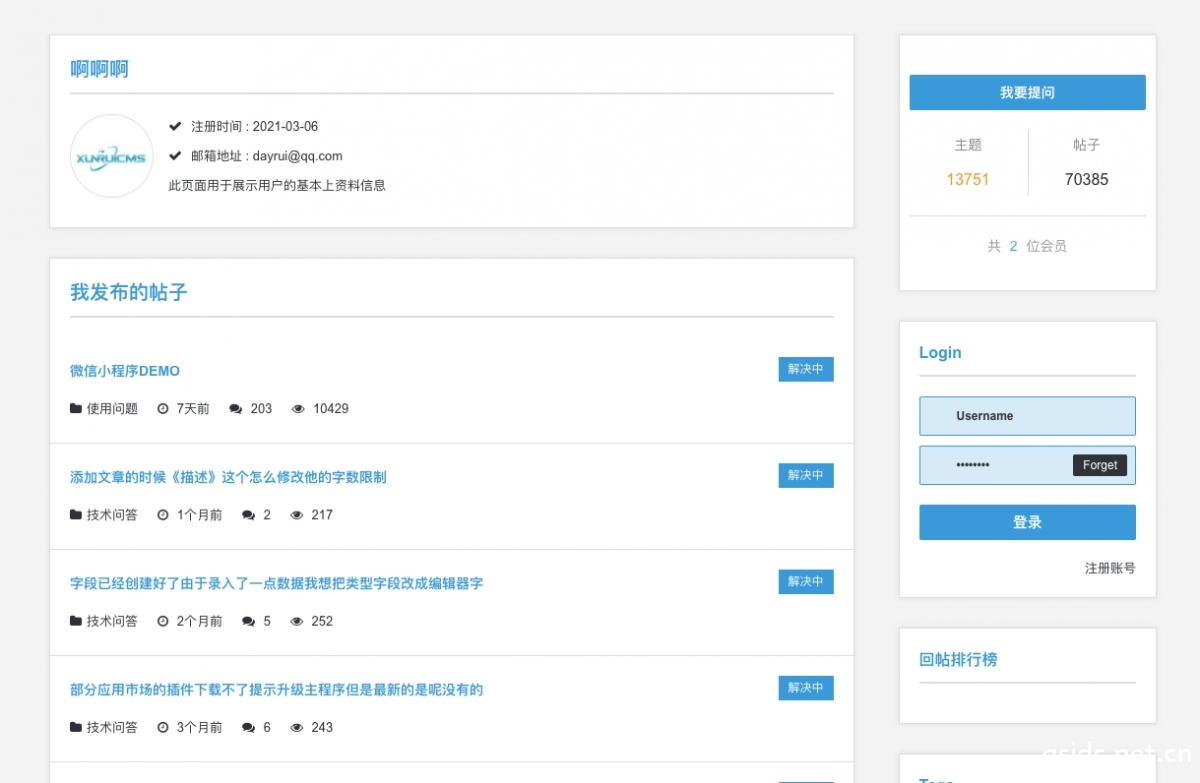1200x783 pixels.
Task: Click comments icon in 1个月前 row
Action: coord(248,515)
